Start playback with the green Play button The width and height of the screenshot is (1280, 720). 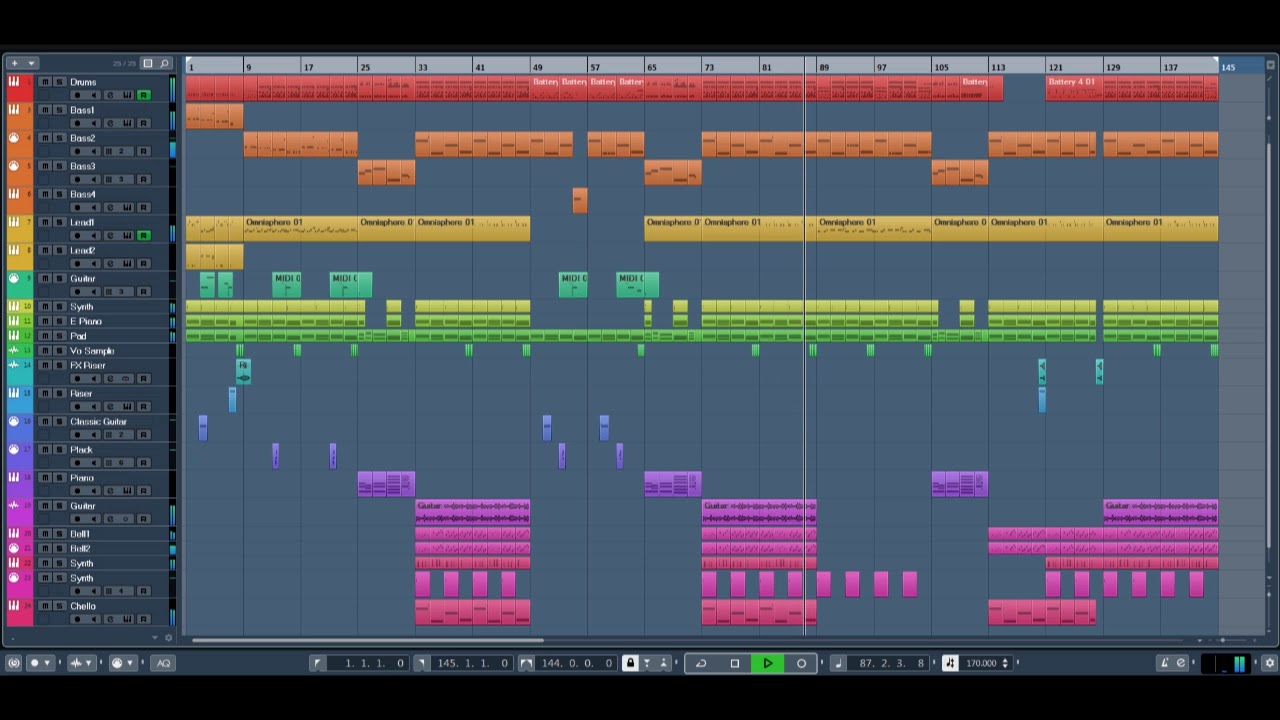point(767,663)
